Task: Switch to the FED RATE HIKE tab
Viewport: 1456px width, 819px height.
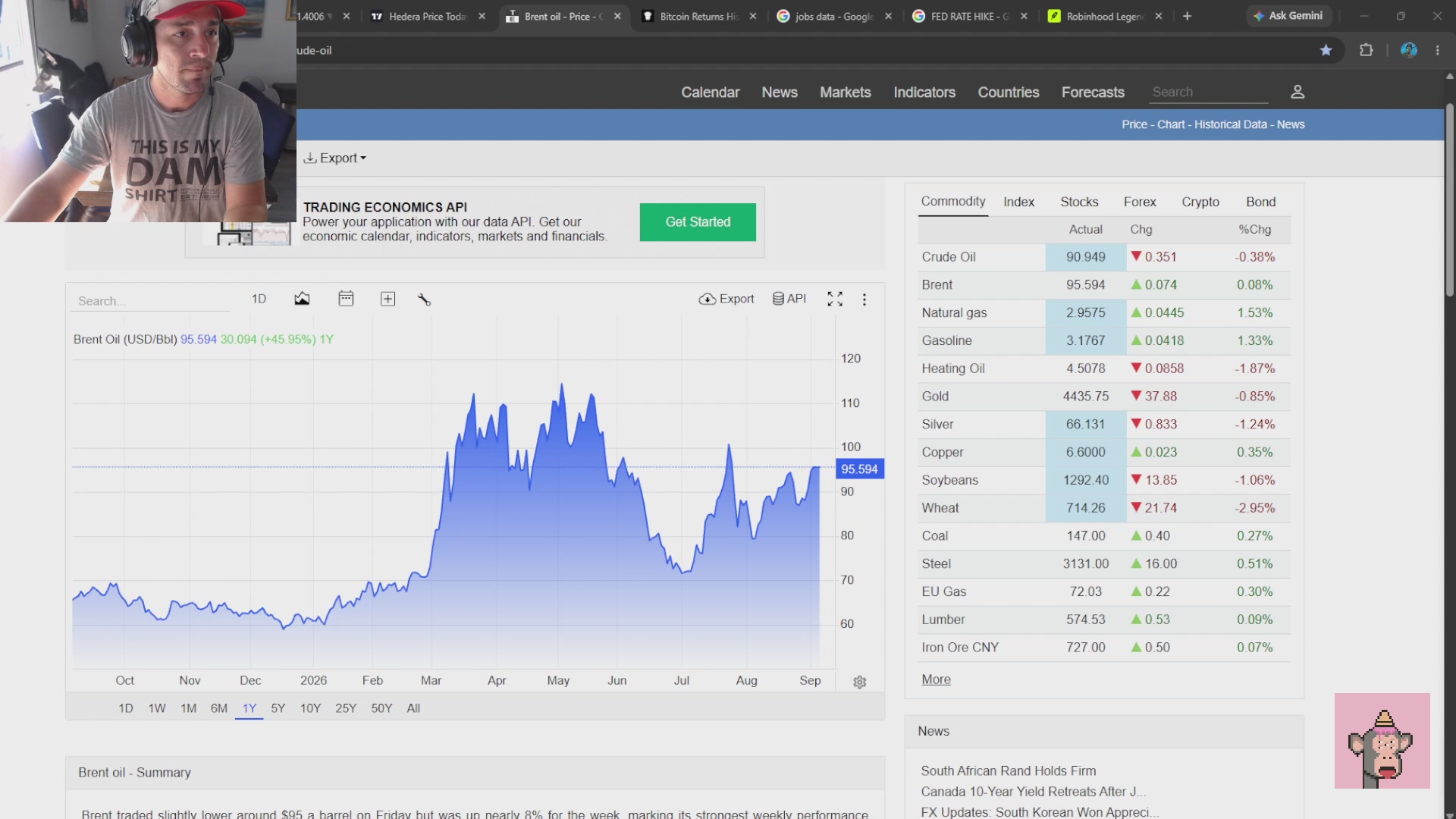Action: point(968,16)
